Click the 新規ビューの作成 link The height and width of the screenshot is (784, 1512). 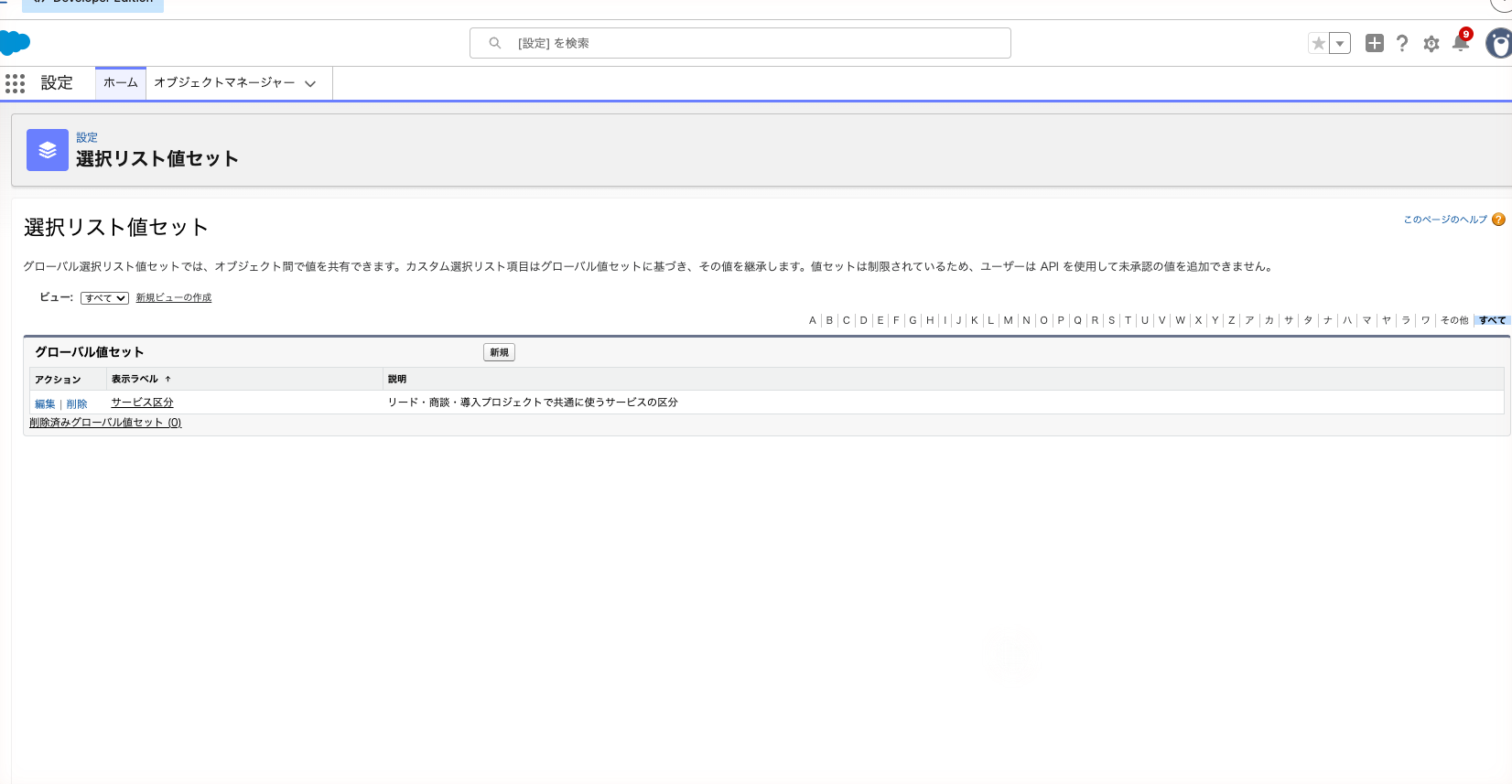pyautogui.click(x=174, y=297)
